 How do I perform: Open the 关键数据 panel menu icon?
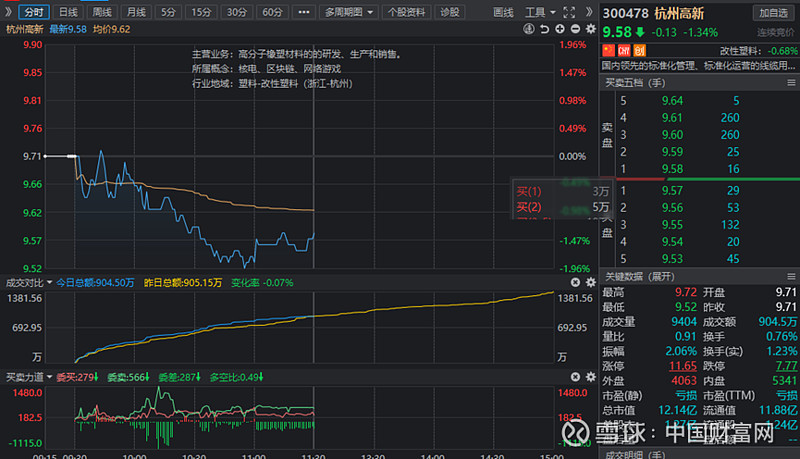(x=791, y=276)
